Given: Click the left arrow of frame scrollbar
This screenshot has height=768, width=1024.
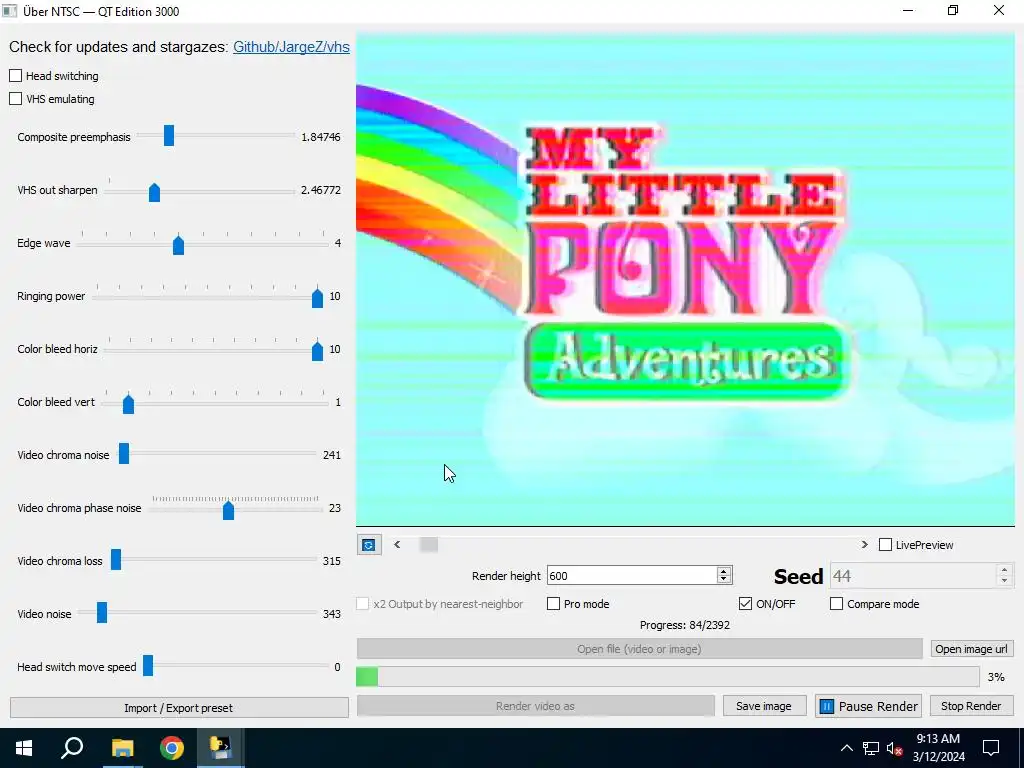Looking at the screenshot, I should point(397,545).
